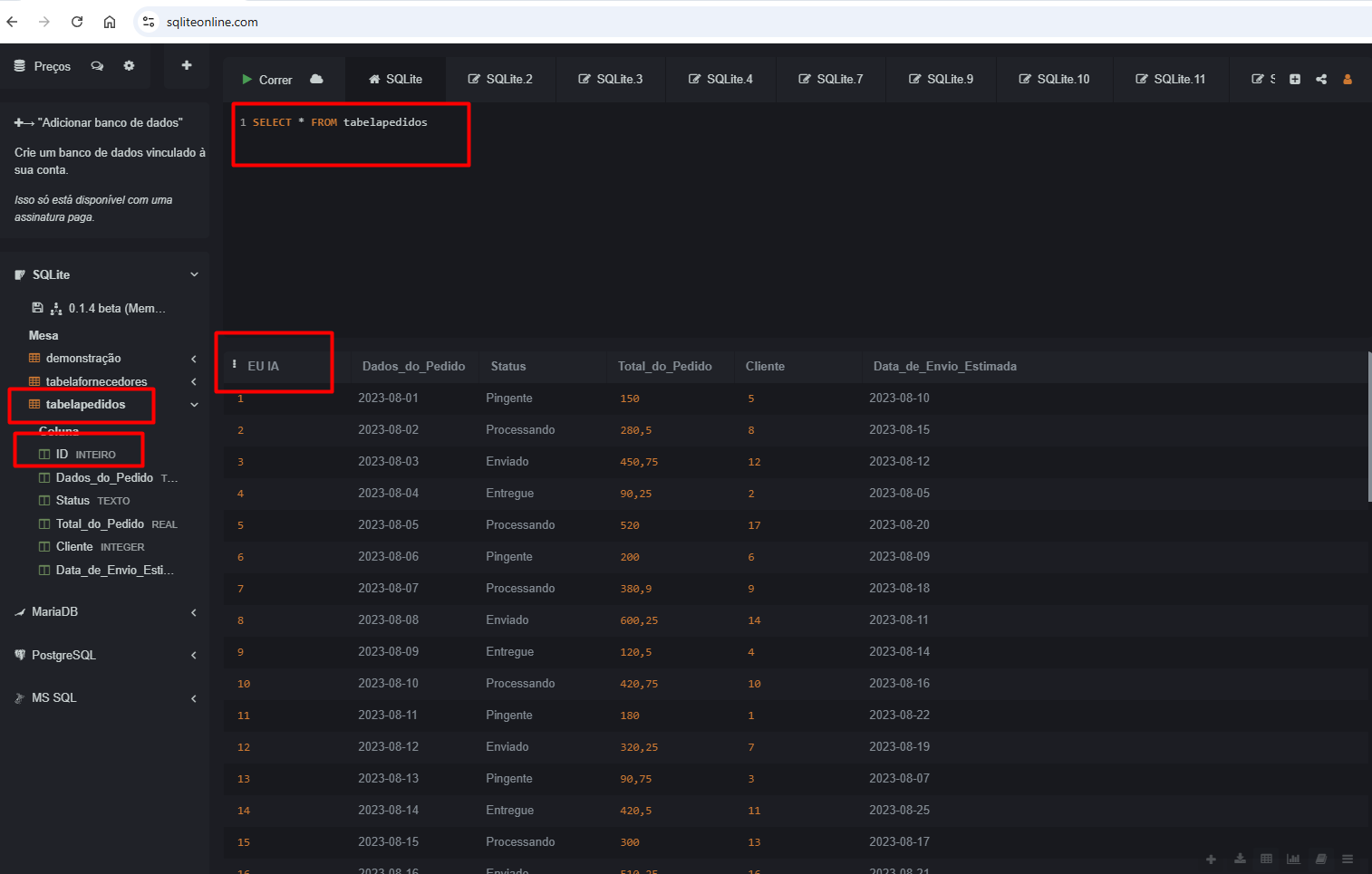1372x874 pixels.
Task: View site information icon in address bar
Action: 149,22
